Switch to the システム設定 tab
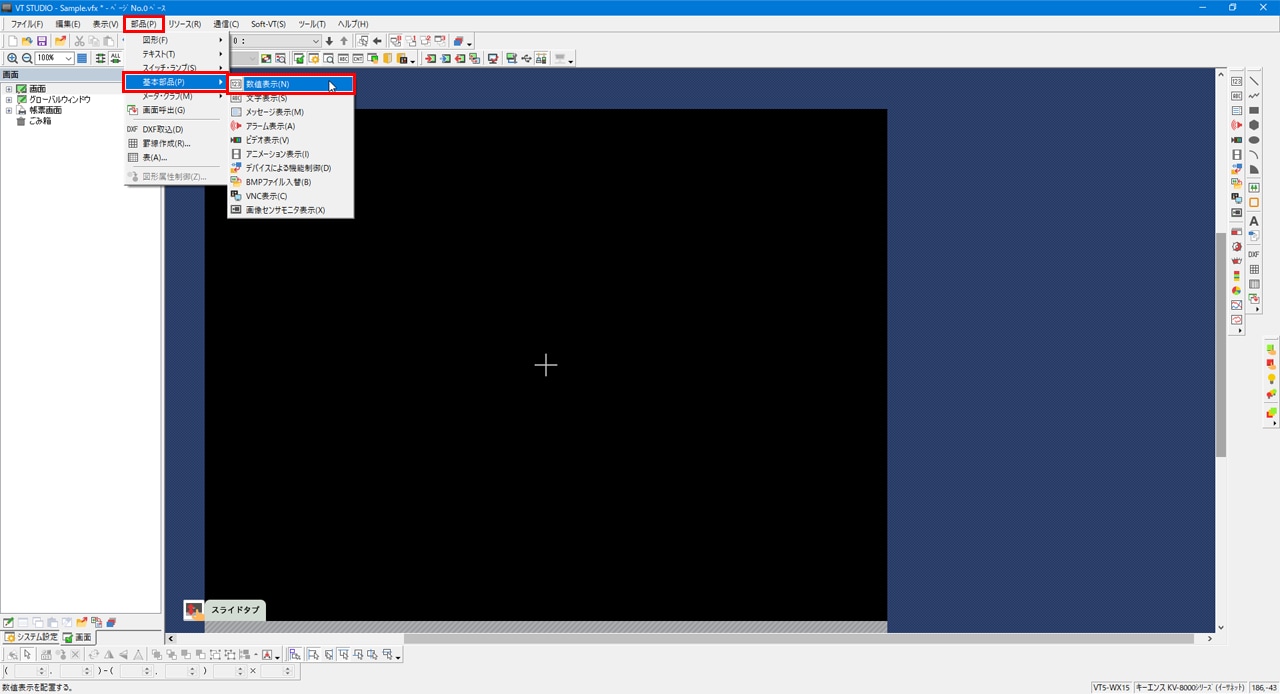This screenshot has width=1280, height=694. 30,637
